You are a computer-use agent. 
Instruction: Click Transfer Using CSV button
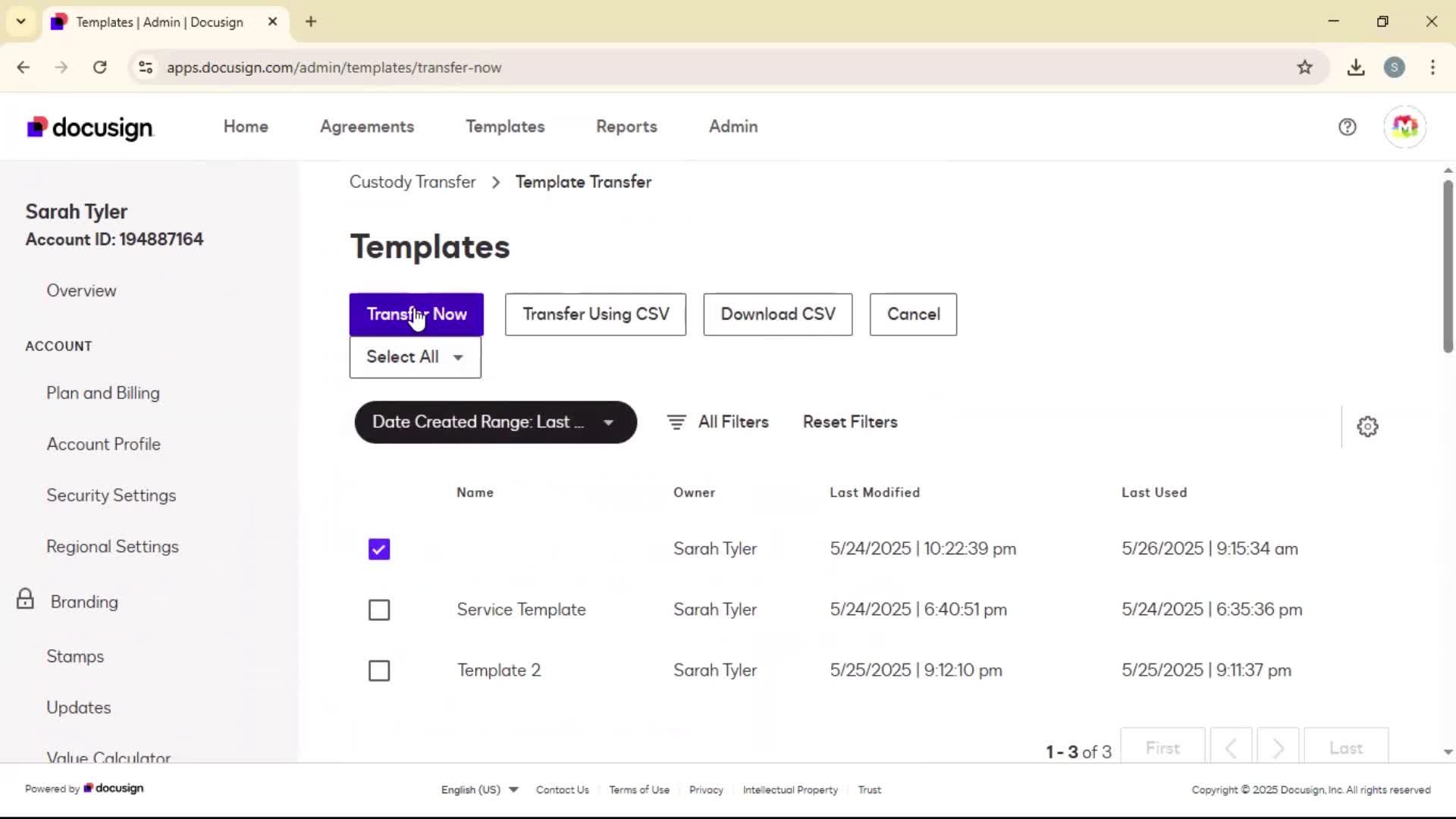595,315
